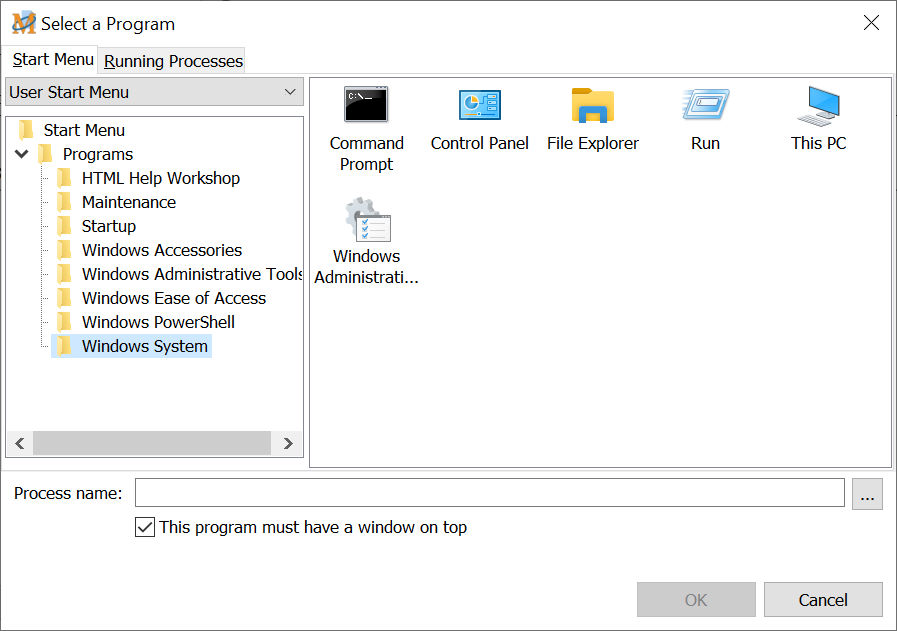Select the Run program icon

(x=705, y=106)
